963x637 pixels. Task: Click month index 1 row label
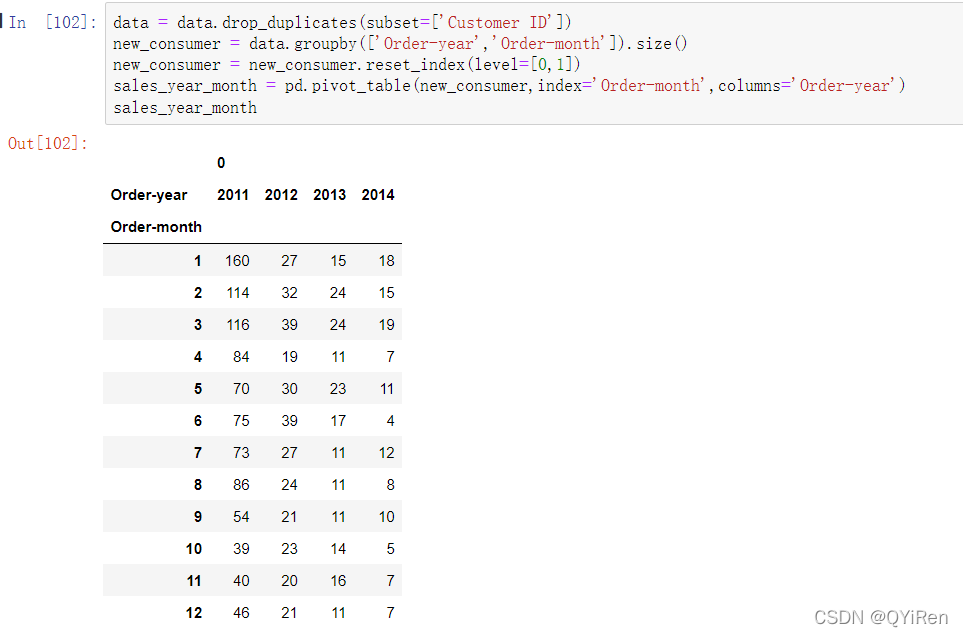(x=198, y=261)
